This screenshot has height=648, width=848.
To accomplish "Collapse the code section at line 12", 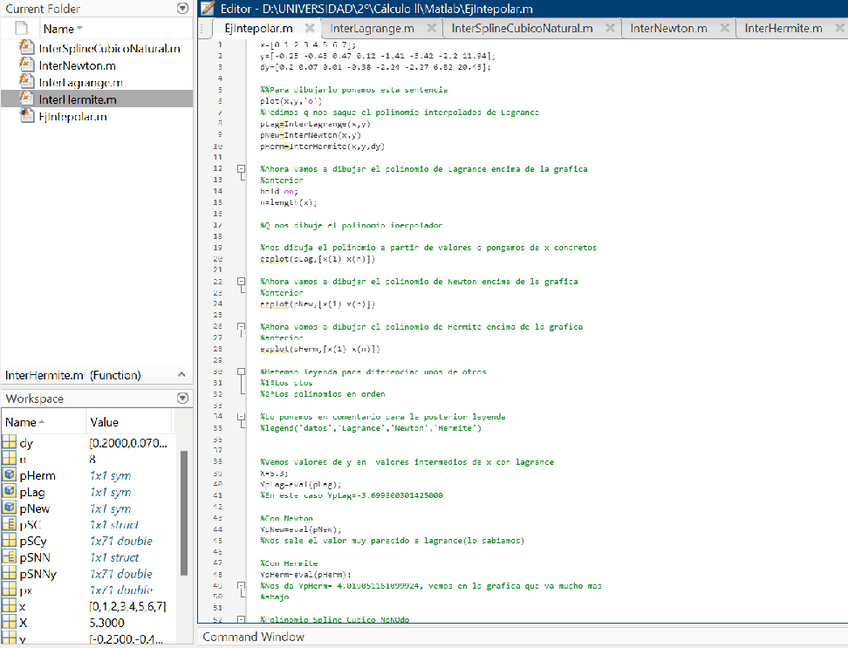I will point(241,170).
